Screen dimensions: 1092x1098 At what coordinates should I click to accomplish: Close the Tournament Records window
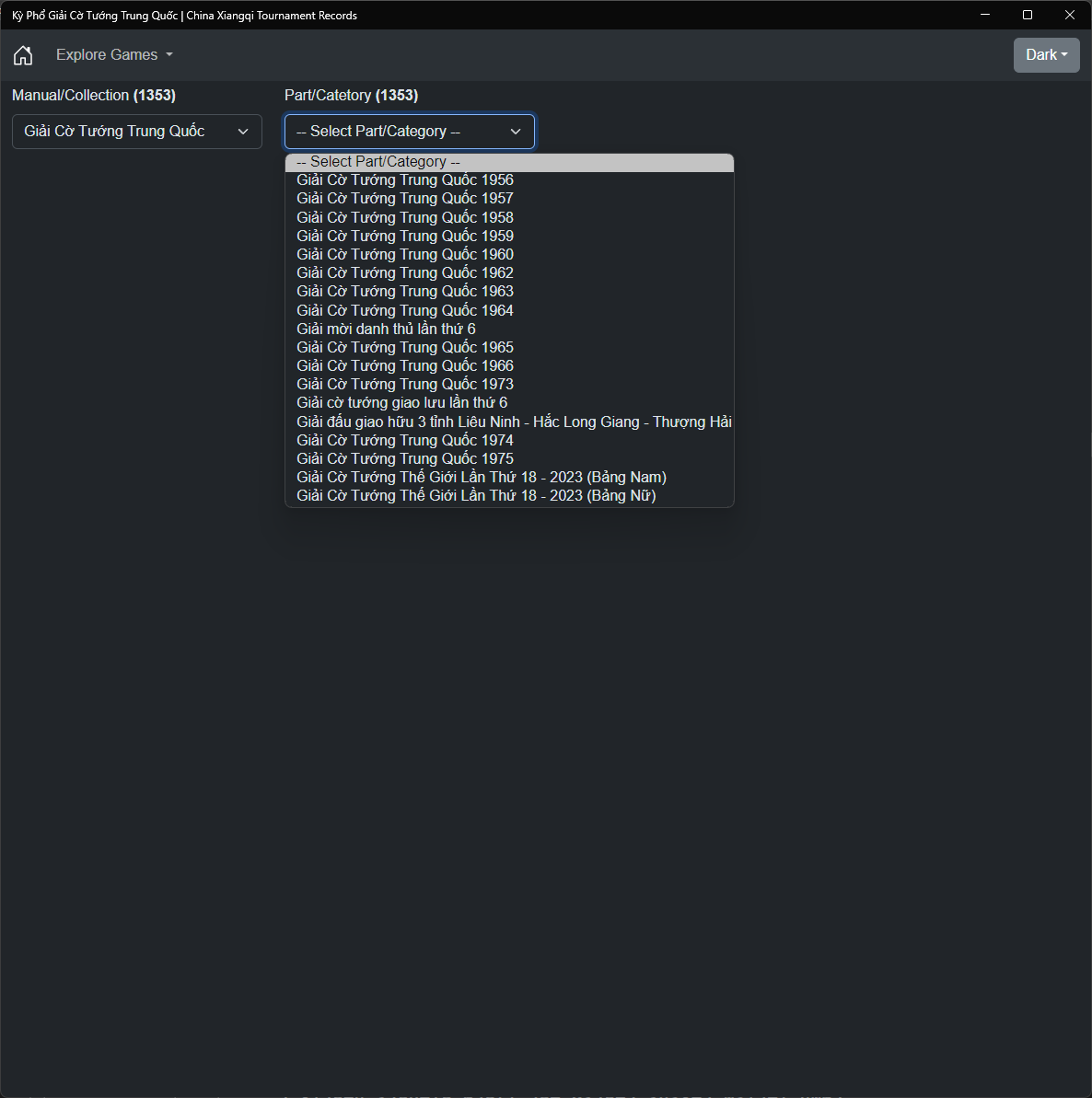[1070, 15]
